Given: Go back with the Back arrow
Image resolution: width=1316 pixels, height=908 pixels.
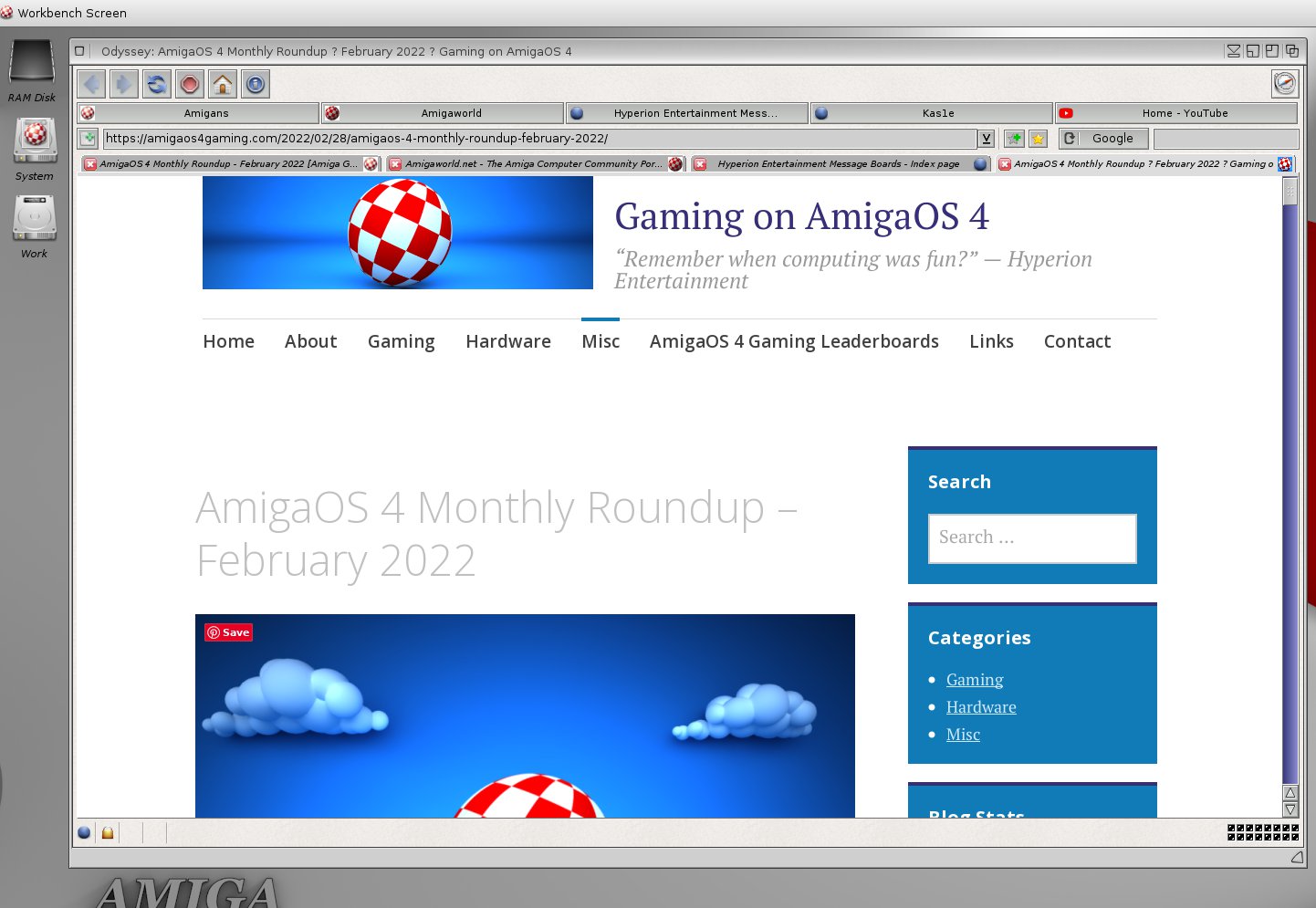Looking at the screenshot, I should point(91,85).
